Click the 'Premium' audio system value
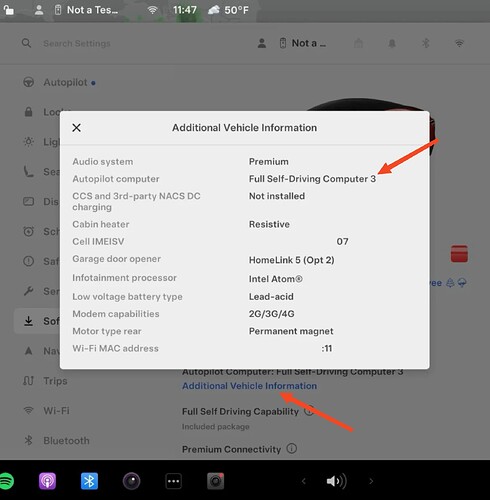490x500 pixels. click(269, 161)
